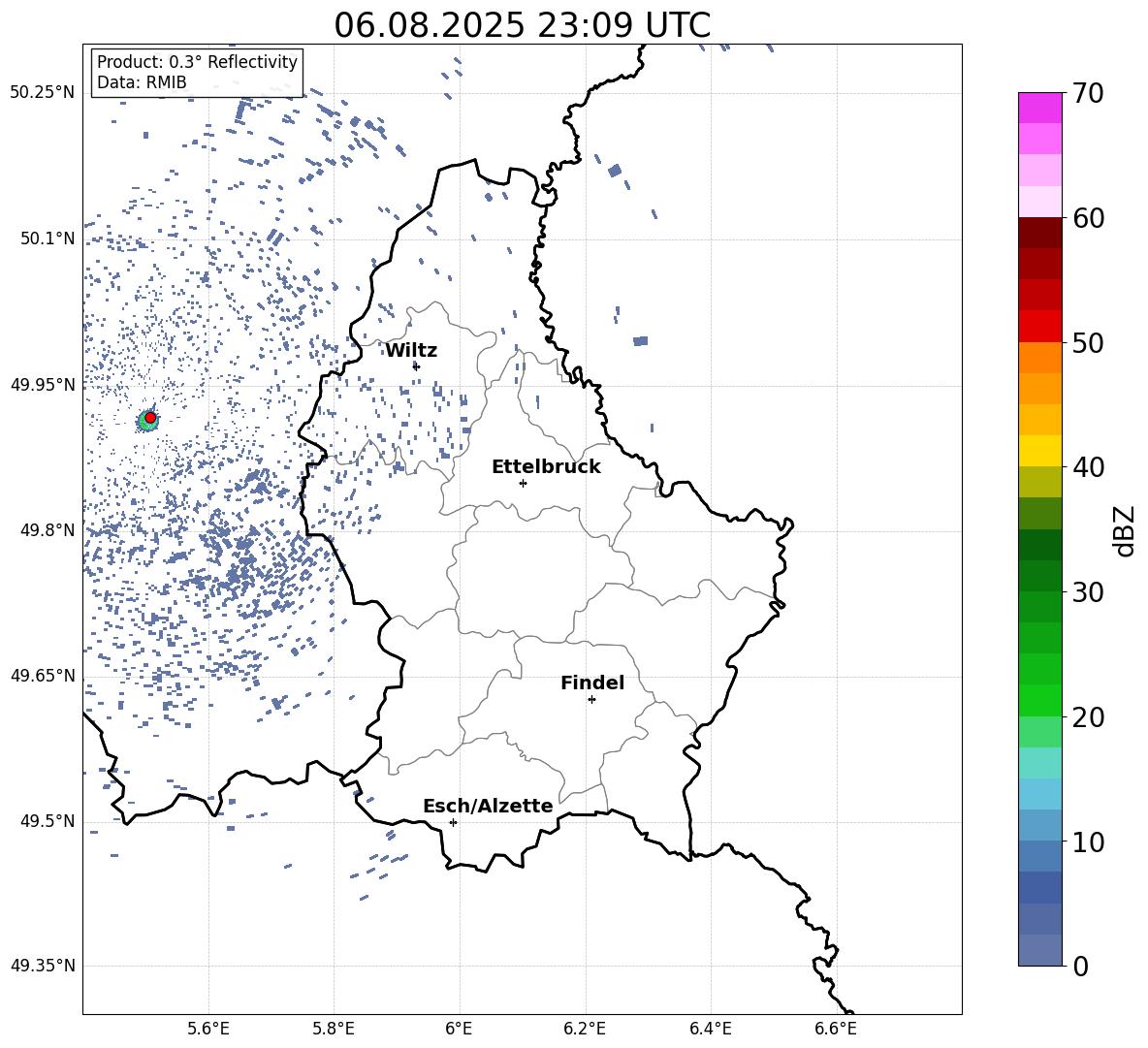Click the colorbar tick label 20
The width and height of the screenshot is (1148, 1048).
point(1088,717)
